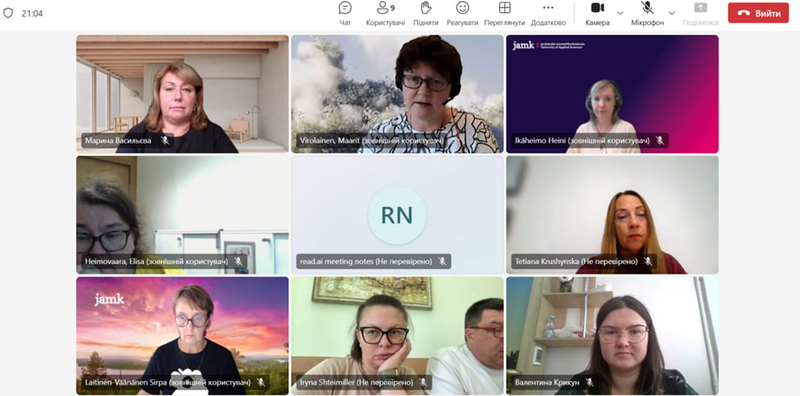
Task: Click muted mic icon for Iryna Shteimiller
Action: 423,382
